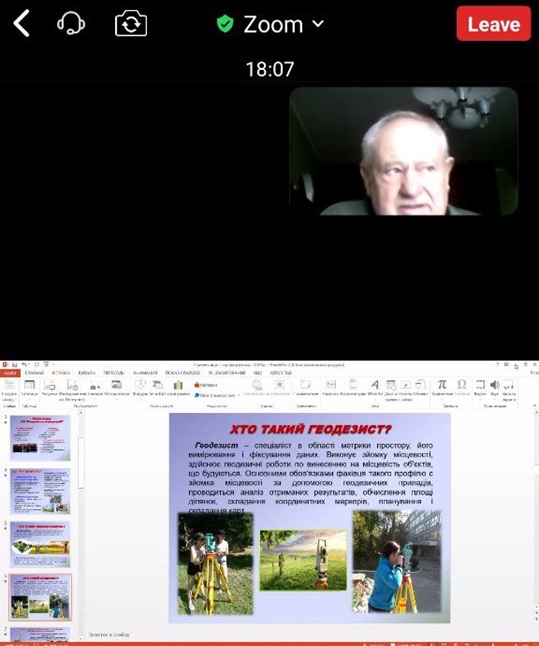Viewport: 539px width, 646px height.
Task: Select the left photo with yellow tripod
Action: [215, 564]
